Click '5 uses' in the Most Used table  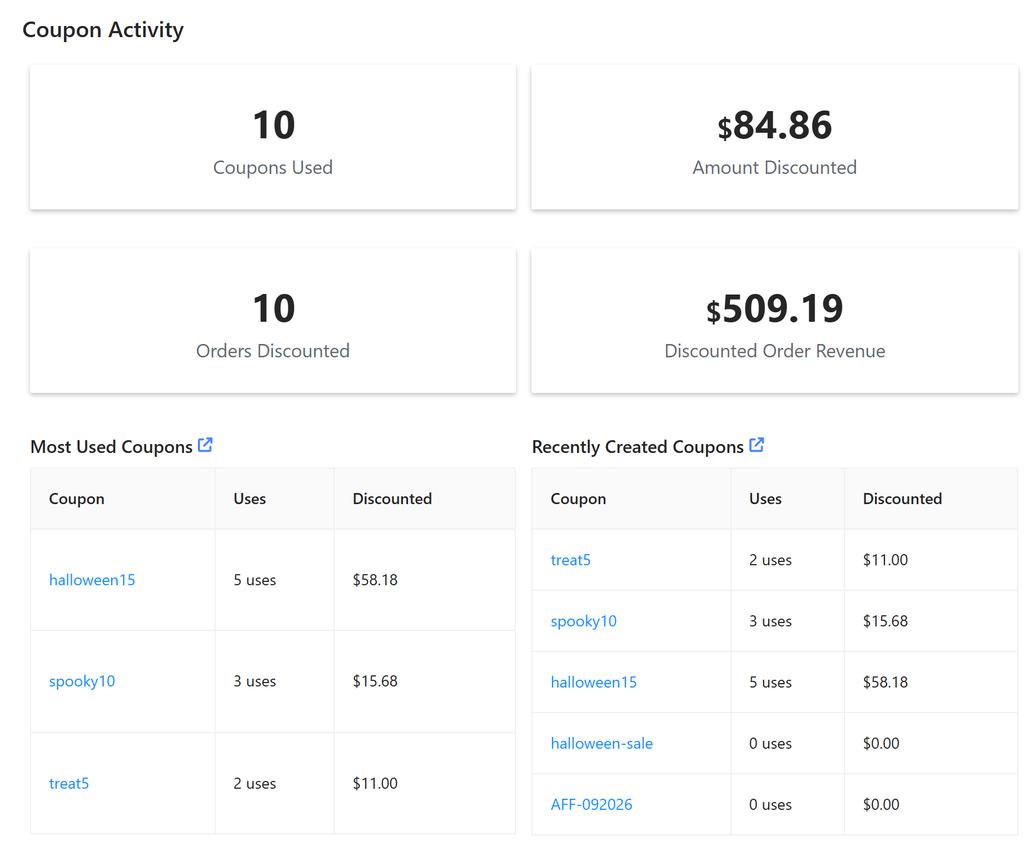pyautogui.click(x=255, y=580)
